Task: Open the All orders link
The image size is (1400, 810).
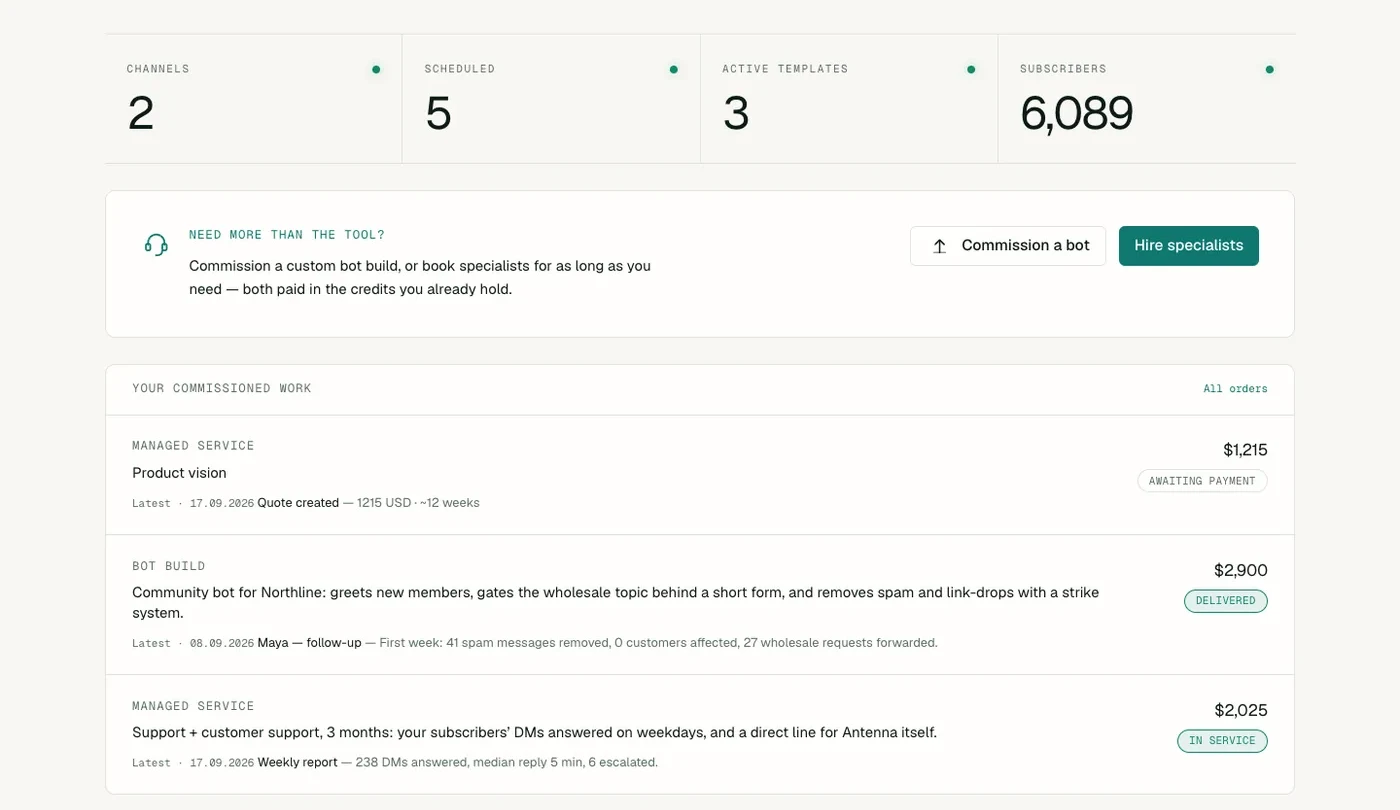Action: click(x=1235, y=389)
